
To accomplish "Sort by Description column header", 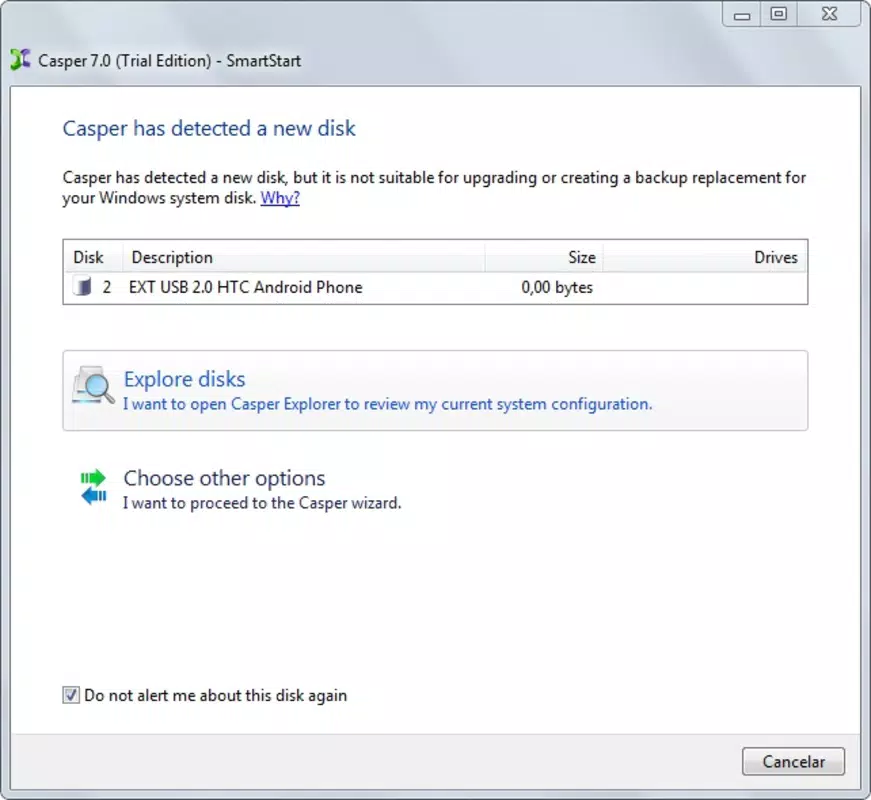I will (303, 257).
